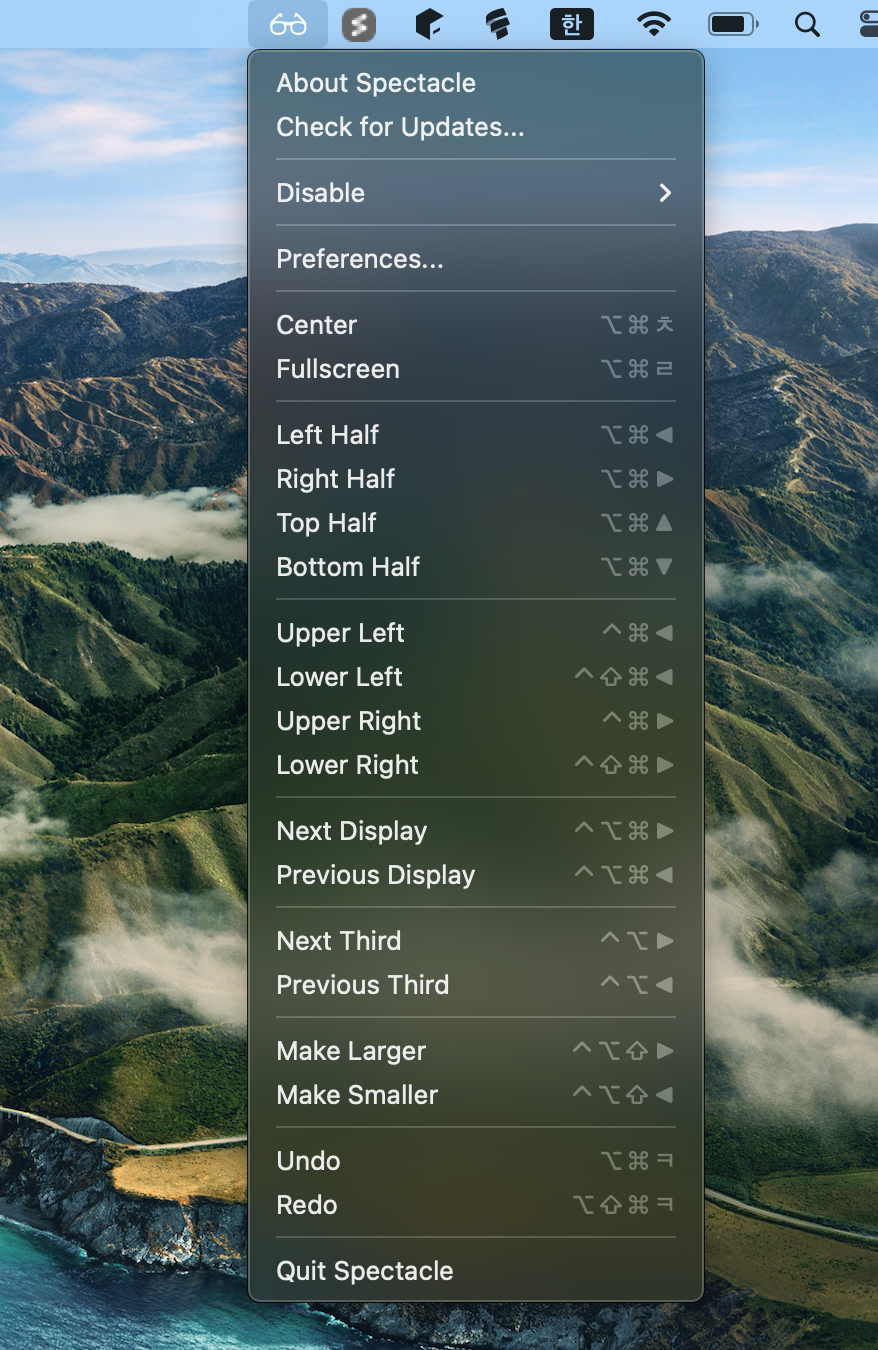Screen dimensions: 878x1350
Task: Click Make Smaller
Action: [x=476, y=1095]
